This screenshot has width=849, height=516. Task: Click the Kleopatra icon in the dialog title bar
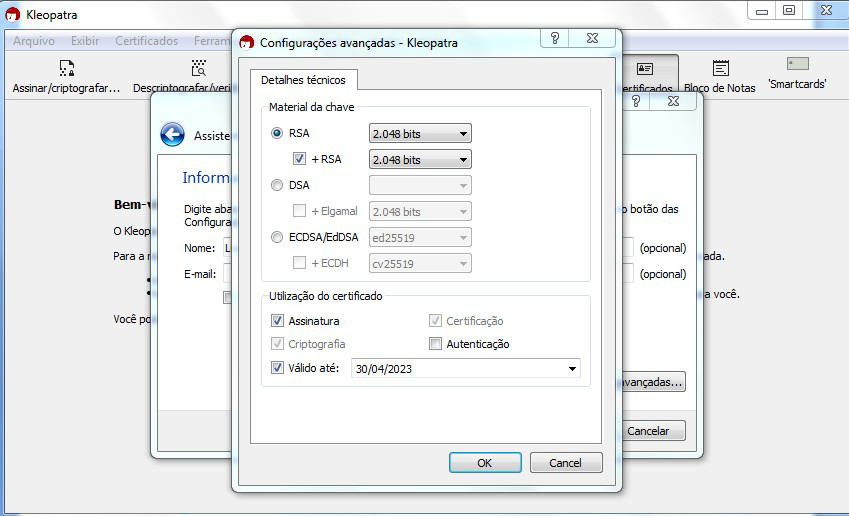[246, 43]
